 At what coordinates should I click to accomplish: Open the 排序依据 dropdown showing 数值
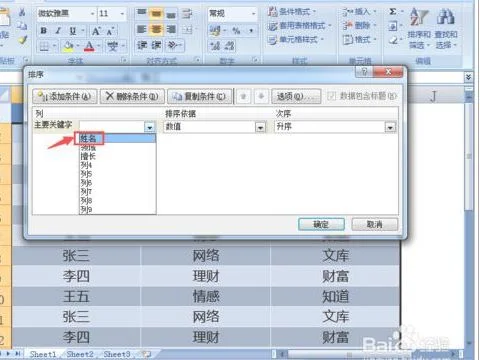click(260, 127)
